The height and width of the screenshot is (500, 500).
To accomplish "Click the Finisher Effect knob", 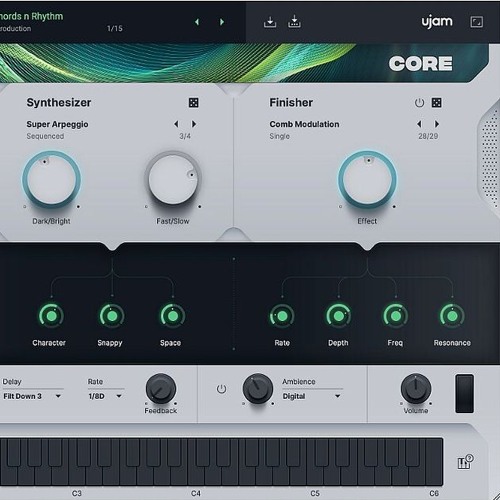I will click(x=367, y=179).
